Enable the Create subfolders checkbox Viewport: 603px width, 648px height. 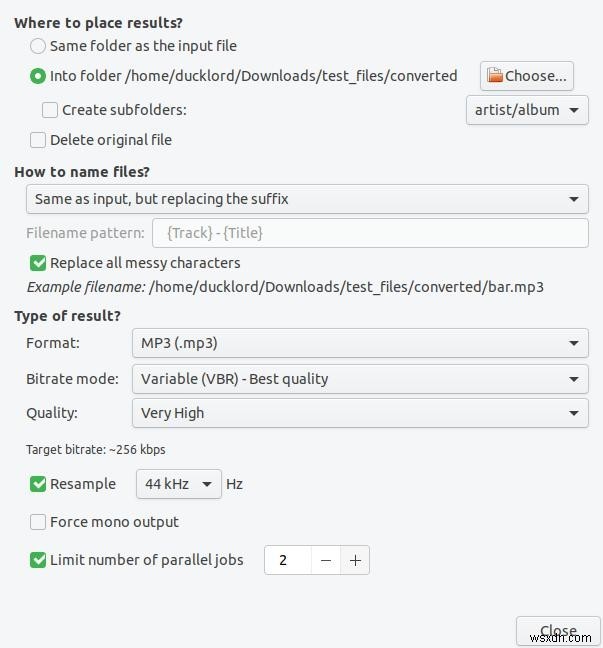point(50,110)
